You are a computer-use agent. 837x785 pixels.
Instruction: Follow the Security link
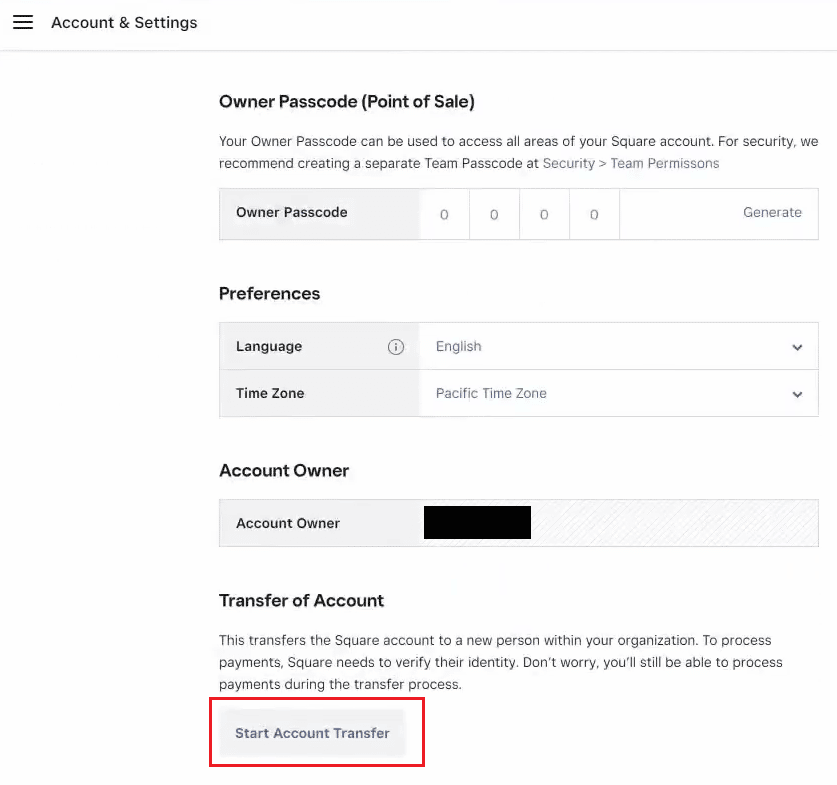coord(568,163)
